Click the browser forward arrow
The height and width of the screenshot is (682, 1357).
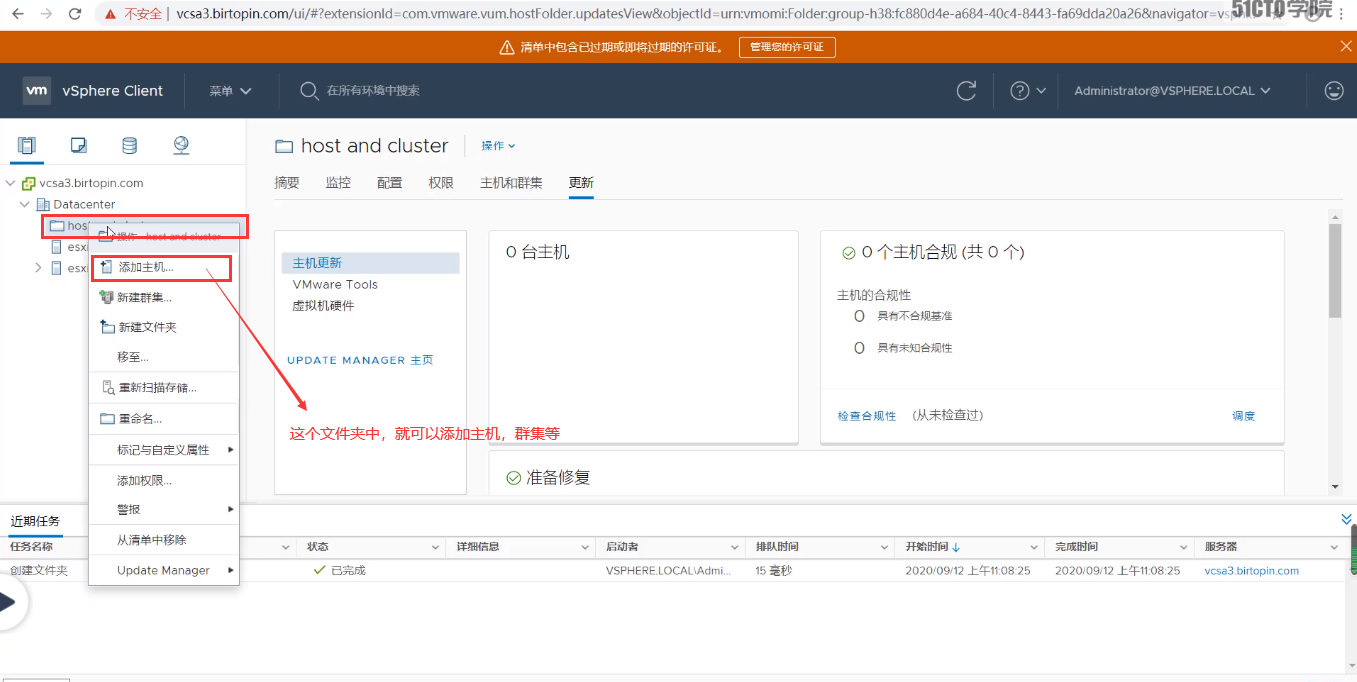coord(46,14)
